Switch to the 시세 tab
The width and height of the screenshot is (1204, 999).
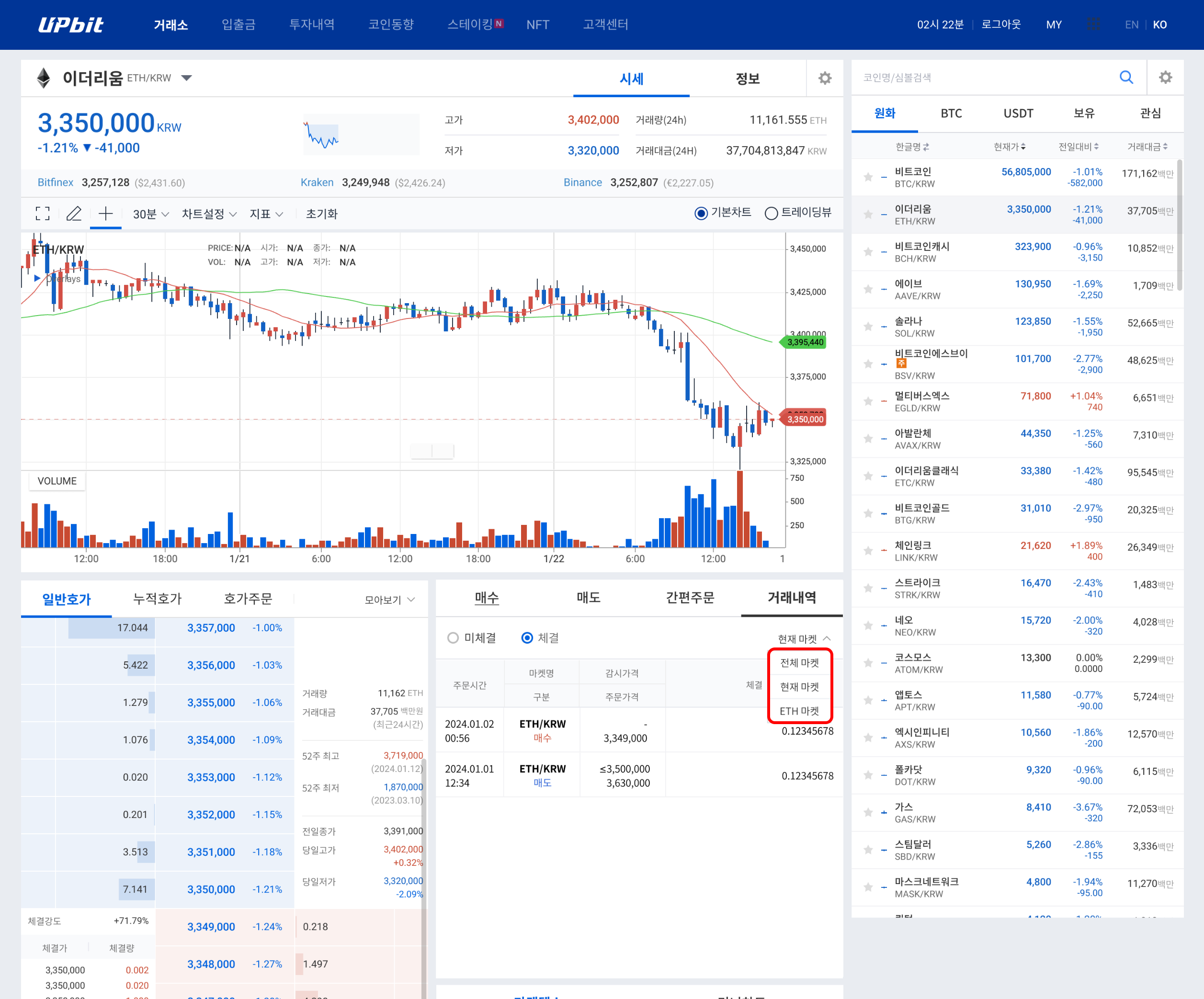pos(631,79)
